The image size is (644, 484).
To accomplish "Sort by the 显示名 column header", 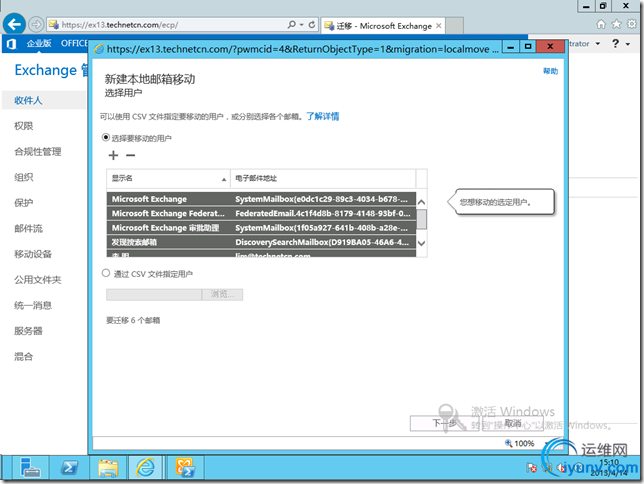I will pos(168,178).
